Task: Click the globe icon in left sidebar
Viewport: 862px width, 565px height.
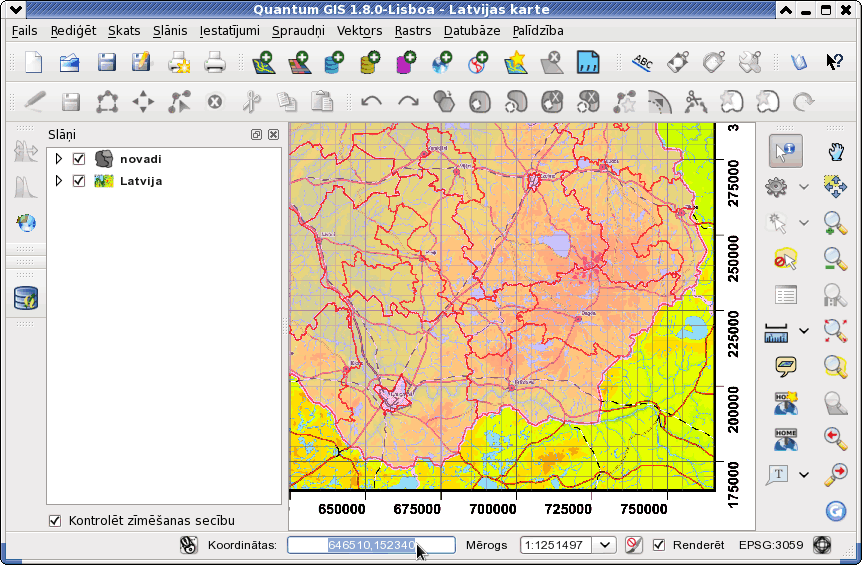Action: tap(26, 223)
